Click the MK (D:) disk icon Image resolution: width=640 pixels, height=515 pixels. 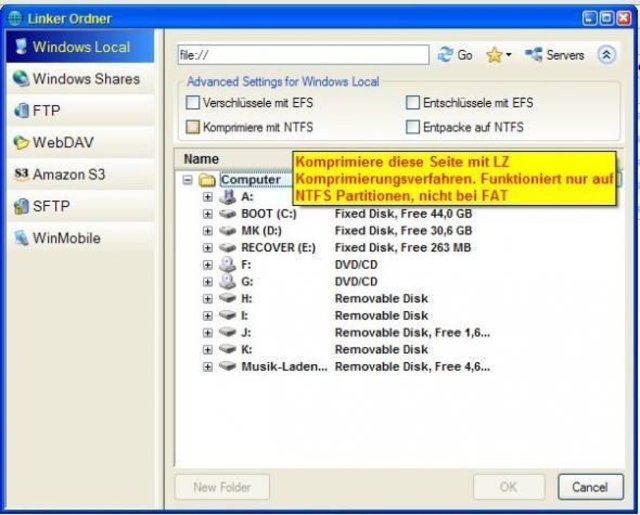(x=227, y=231)
